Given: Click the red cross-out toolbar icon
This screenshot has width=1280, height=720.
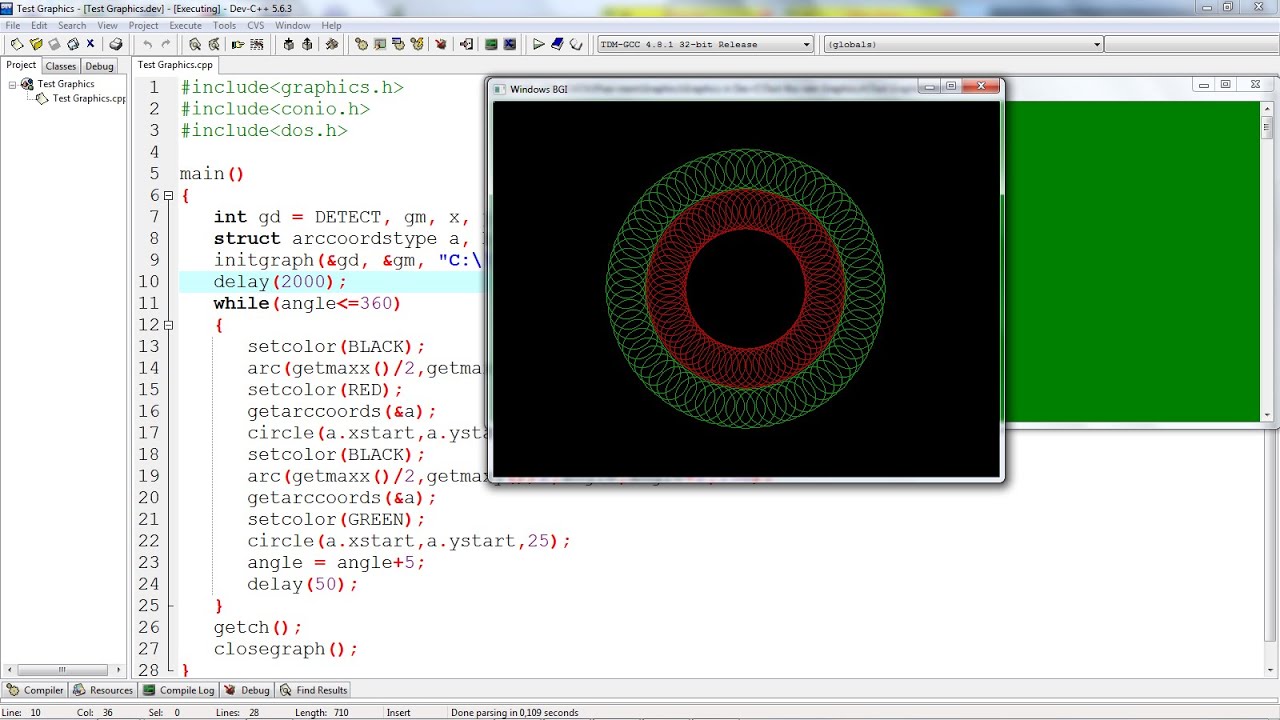Looking at the screenshot, I should (440, 44).
